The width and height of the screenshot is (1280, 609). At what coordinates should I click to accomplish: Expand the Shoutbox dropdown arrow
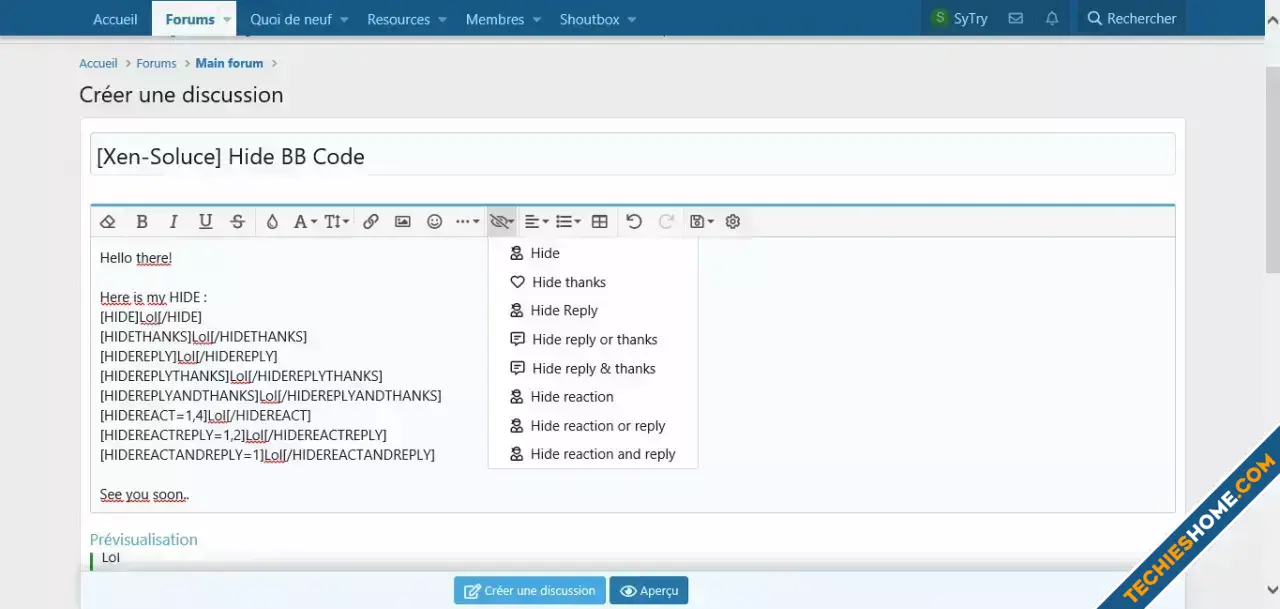[632, 19]
